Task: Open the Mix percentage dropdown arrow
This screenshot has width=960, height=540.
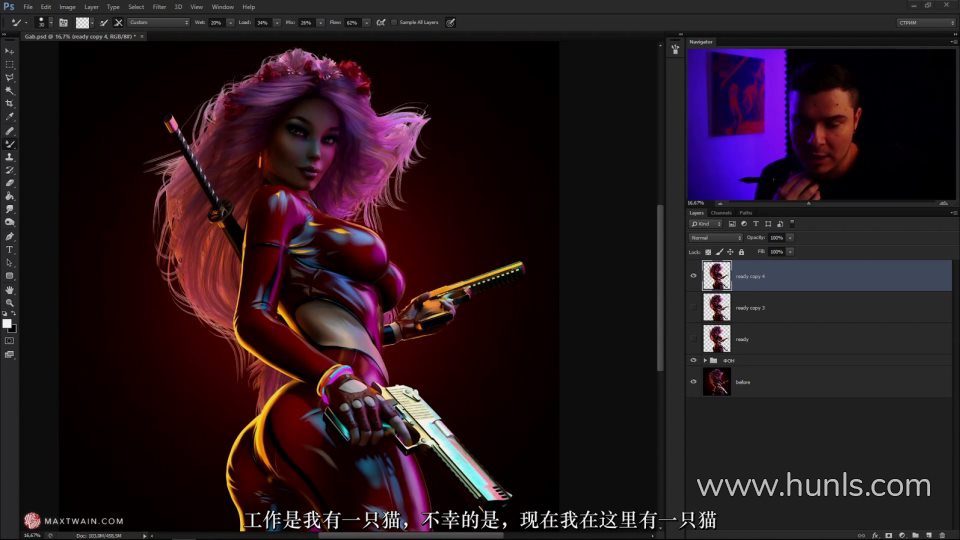Action: coord(321,23)
